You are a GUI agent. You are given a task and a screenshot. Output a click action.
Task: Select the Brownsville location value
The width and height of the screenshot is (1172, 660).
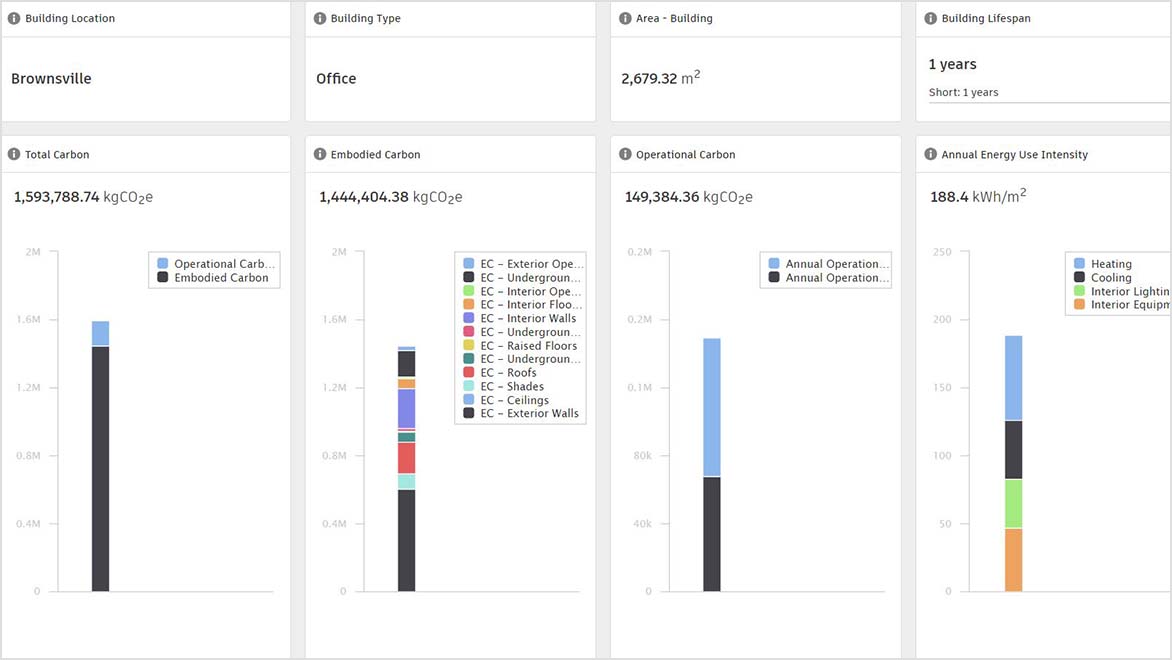[50, 78]
